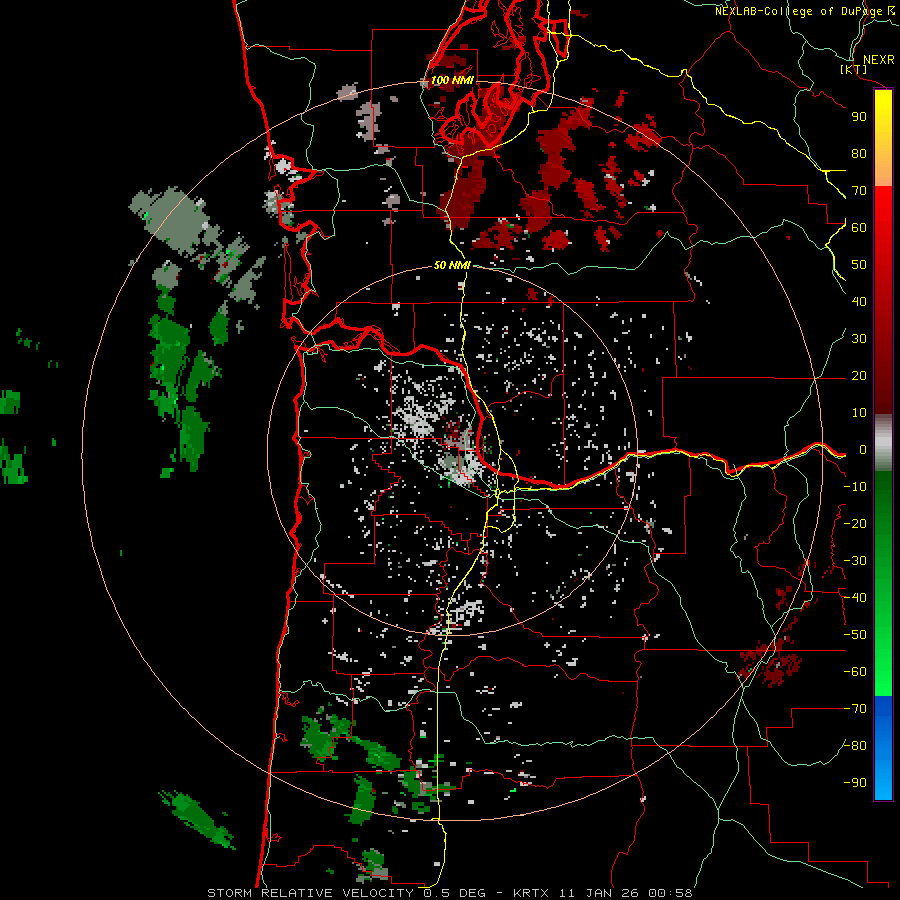The height and width of the screenshot is (900, 900).
Task: Click the positive 10 knot scale label
Action: [859, 413]
